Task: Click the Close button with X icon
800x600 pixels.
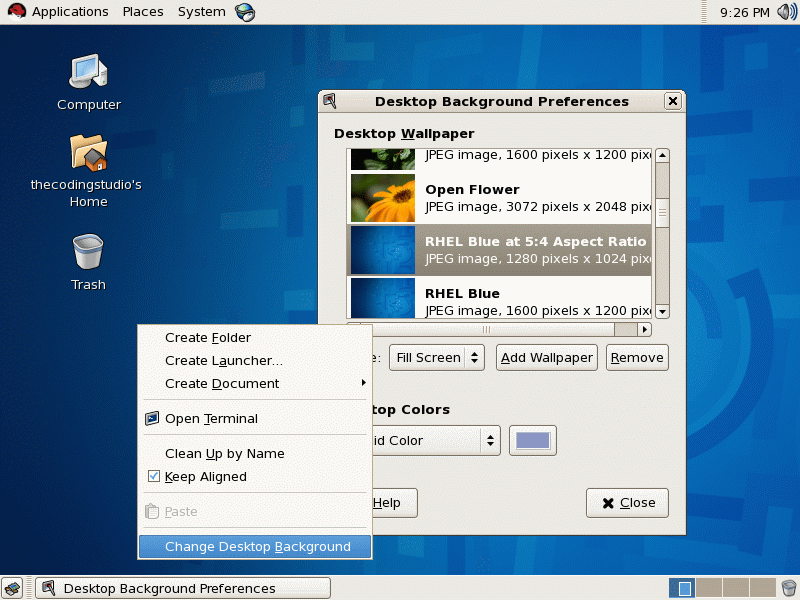Action: coord(628,503)
